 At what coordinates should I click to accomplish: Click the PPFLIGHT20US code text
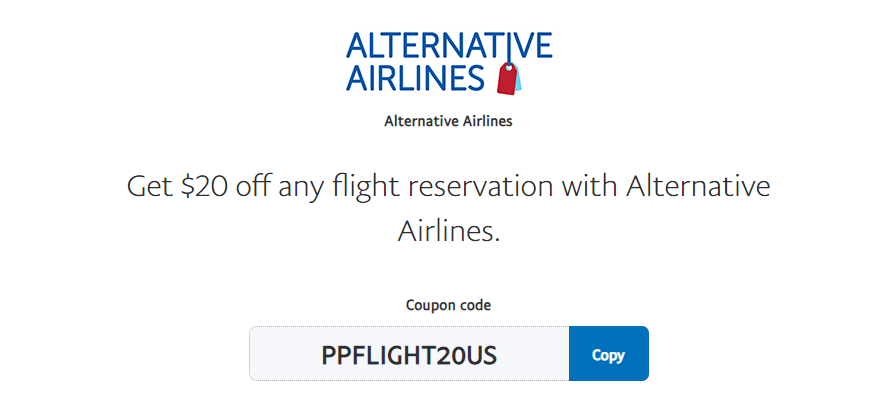click(409, 355)
